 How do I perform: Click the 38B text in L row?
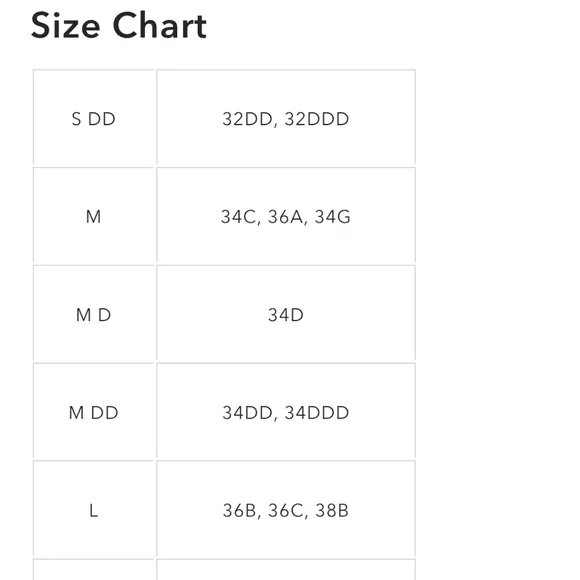pos(332,510)
